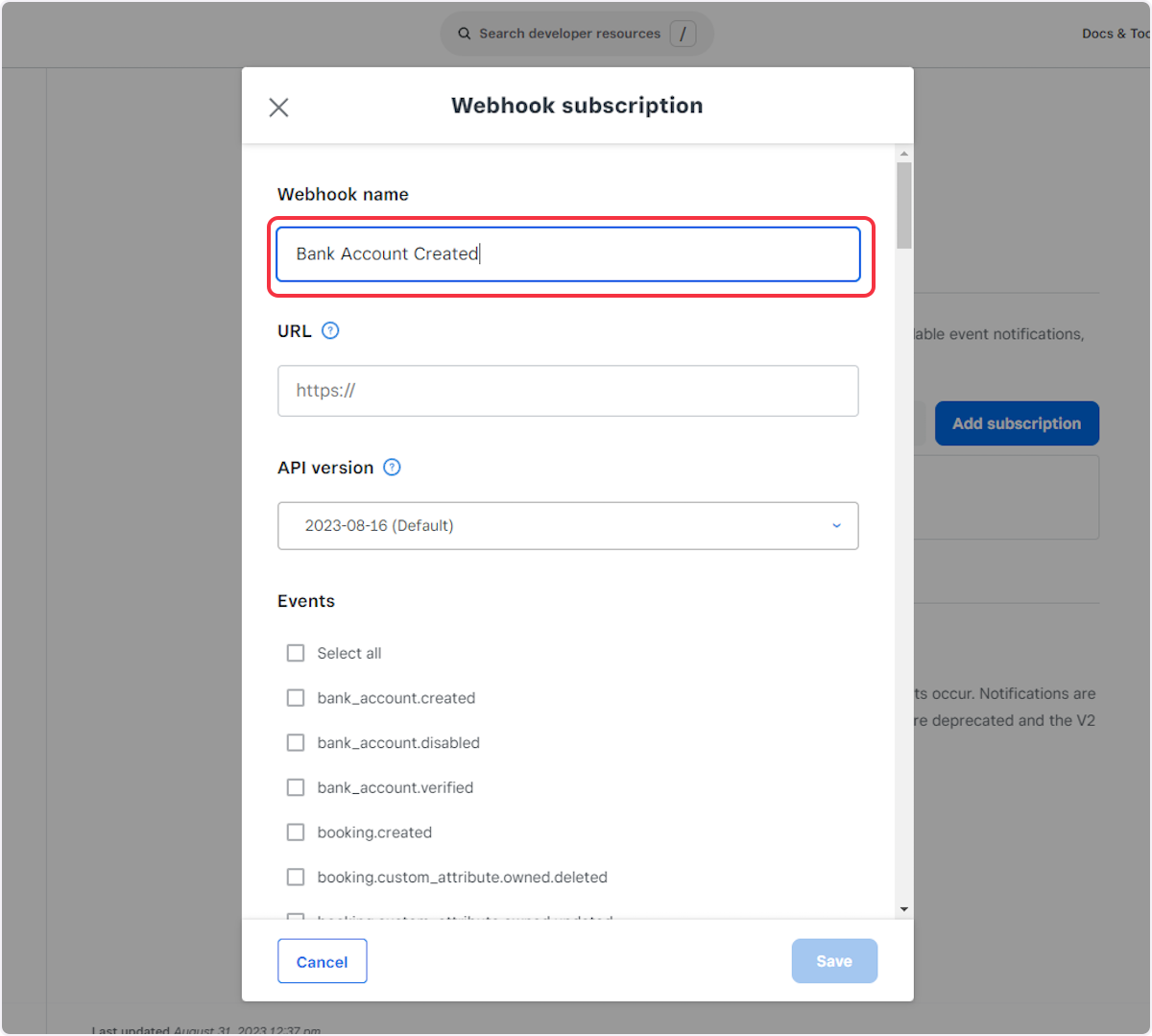Check the bank_account.disabled event
The image size is (1152, 1036).
[x=296, y=742]
